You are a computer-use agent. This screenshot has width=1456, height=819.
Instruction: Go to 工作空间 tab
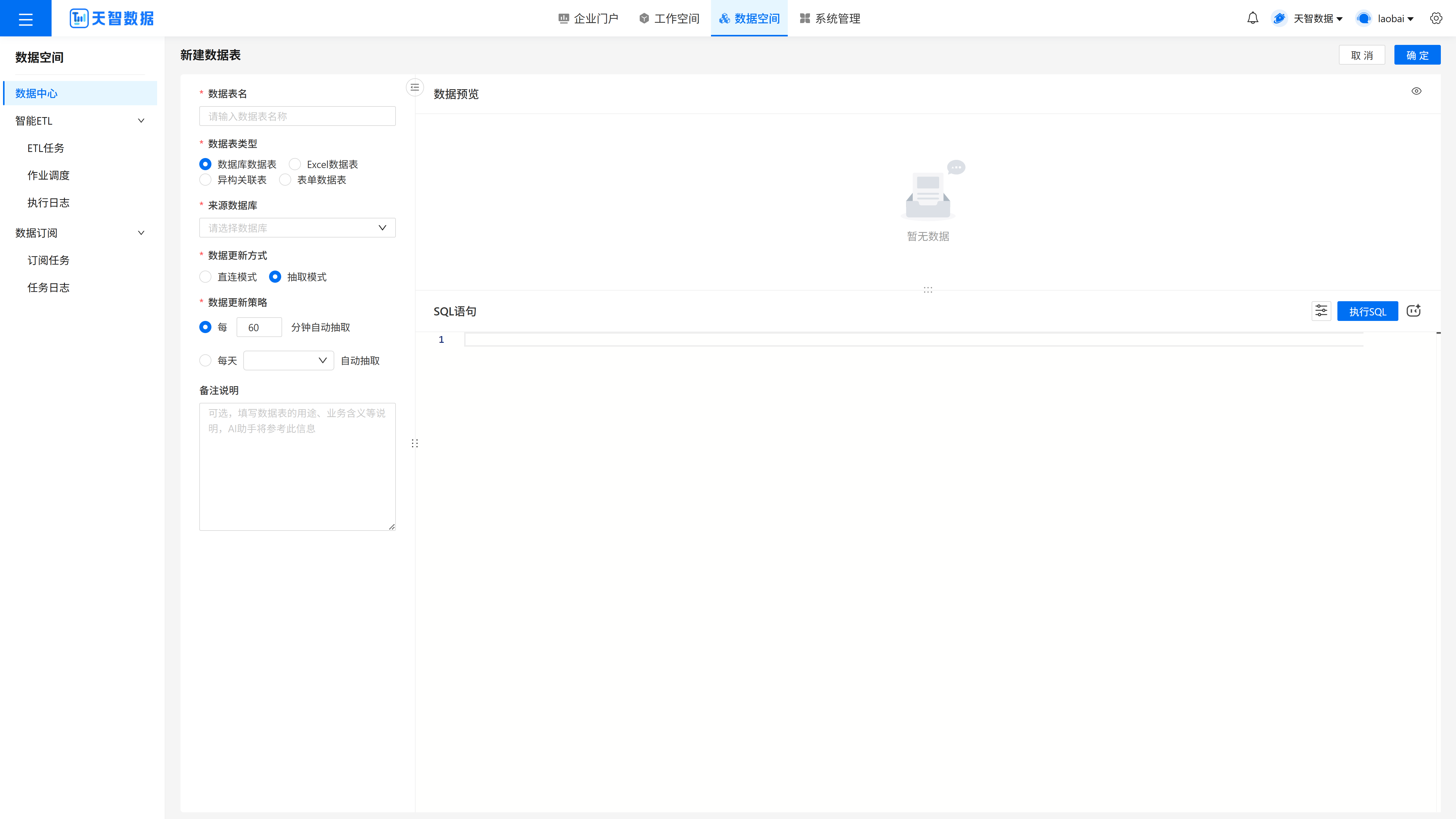(669, 19)
